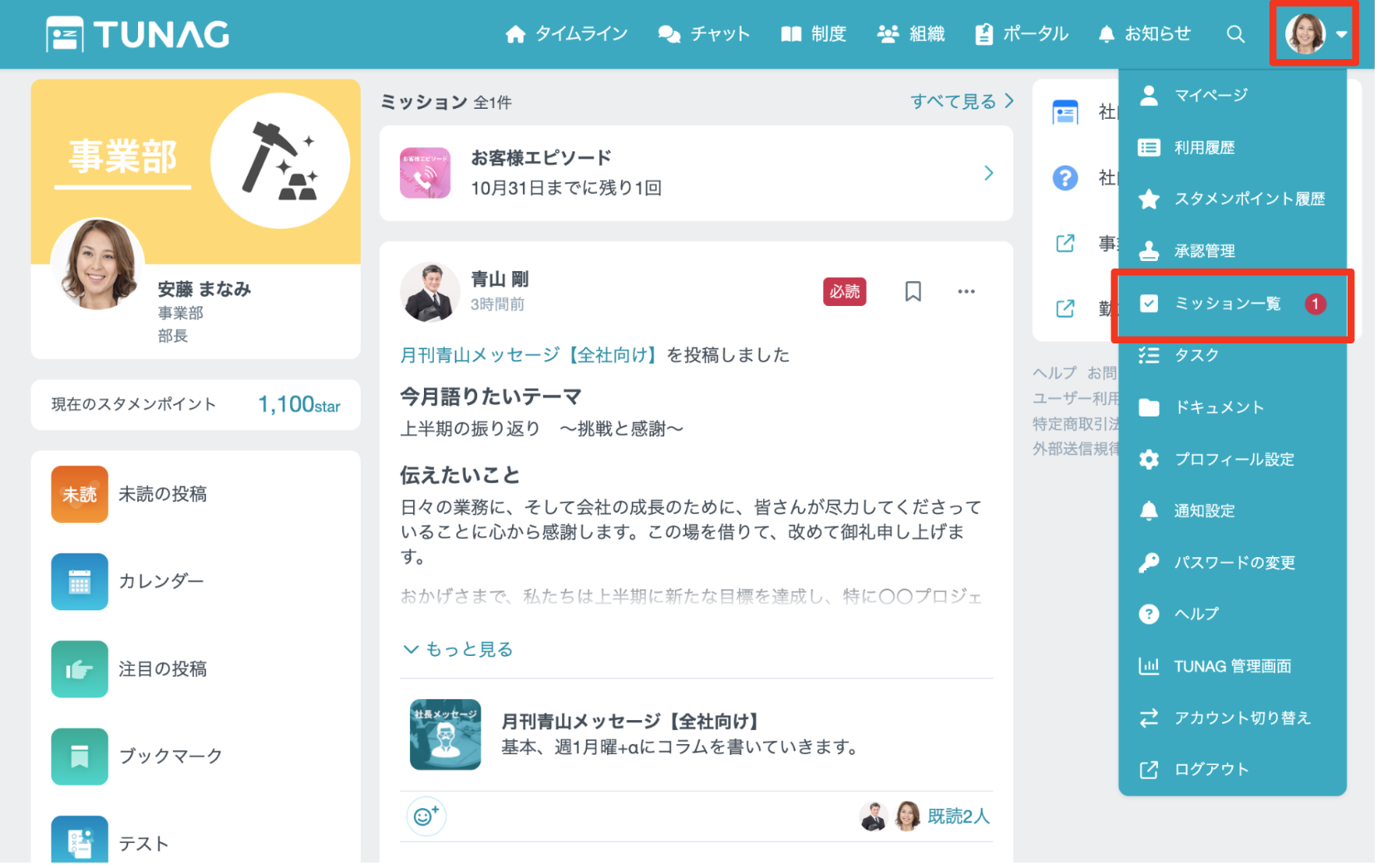The height and width of the screenshot is (868, 1375).
Task: Bookmark the 青山 剛 post
Action: [913, 292]
